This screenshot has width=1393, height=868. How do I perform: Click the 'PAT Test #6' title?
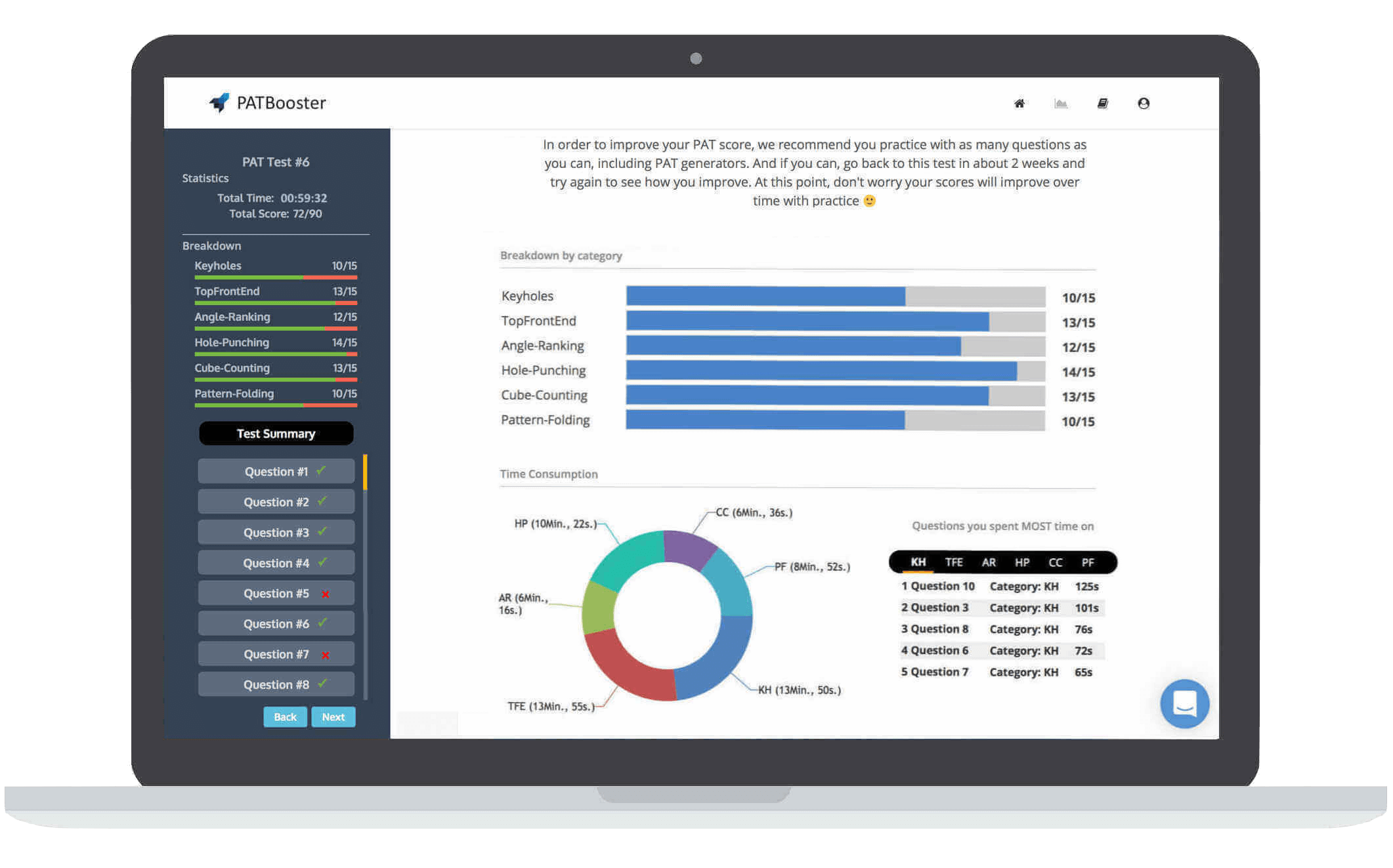pyautogui.click(x=276, y=161)
